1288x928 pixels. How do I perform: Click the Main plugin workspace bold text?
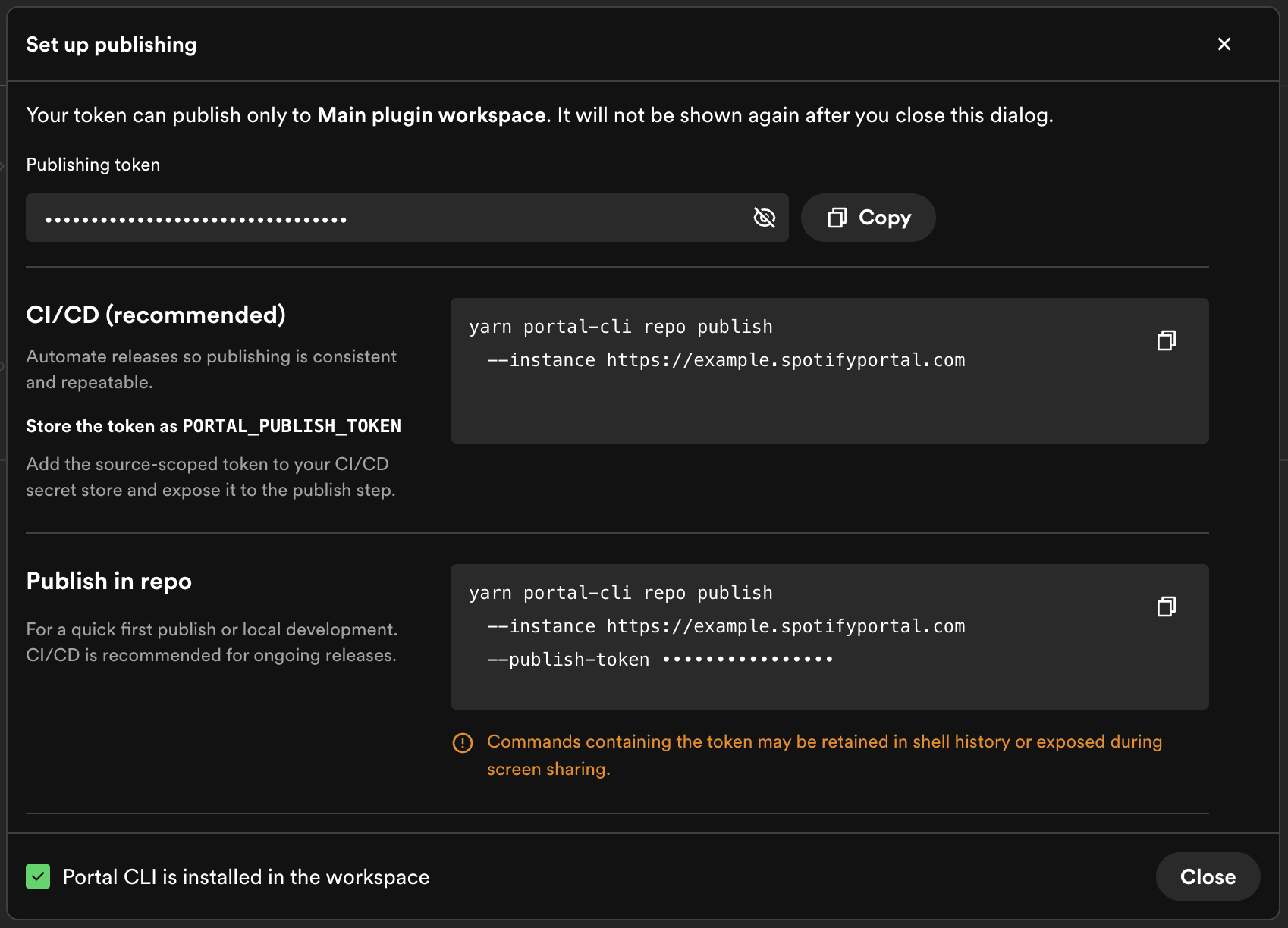(x=432, y=115)
